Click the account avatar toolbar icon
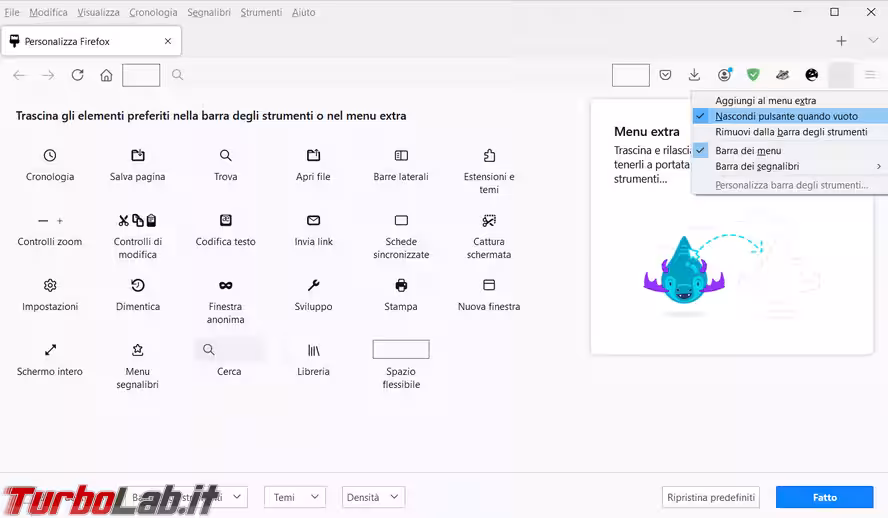Screen dimensions: 888x518 coord(724,75)
